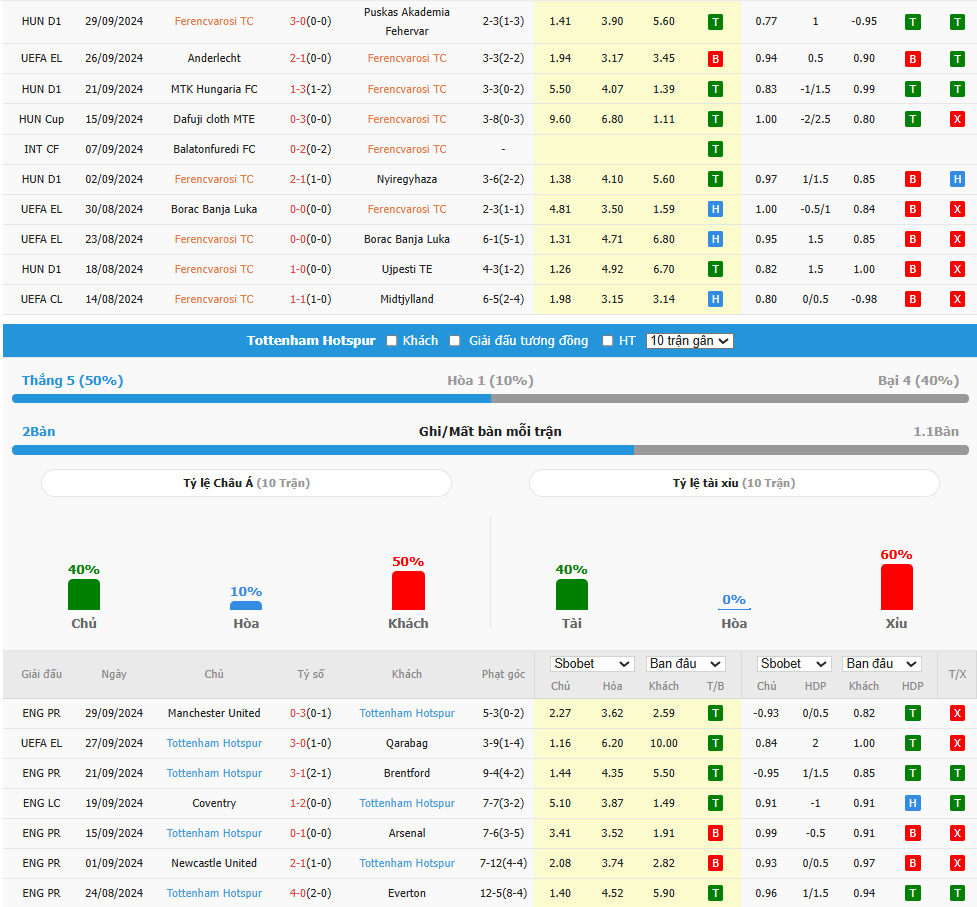Click red X badge in Newcastle United row
977x907 pixels.
click(958, 863)
